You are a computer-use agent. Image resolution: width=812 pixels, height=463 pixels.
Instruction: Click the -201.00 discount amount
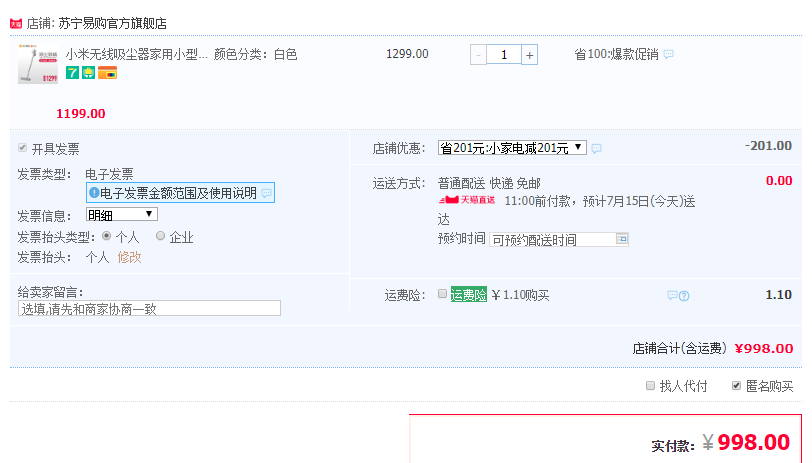pos(768,146)
